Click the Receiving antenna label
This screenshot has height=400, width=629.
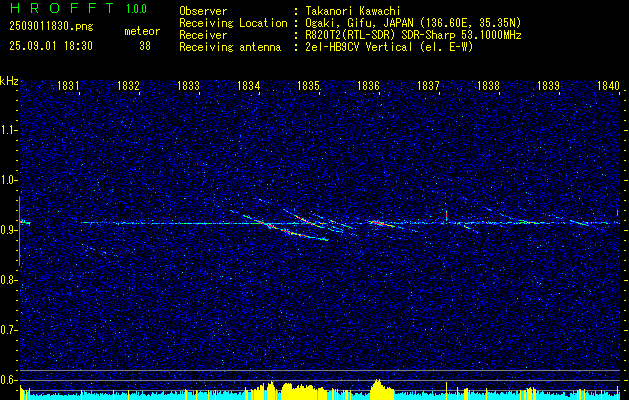(x=230, y=47)
